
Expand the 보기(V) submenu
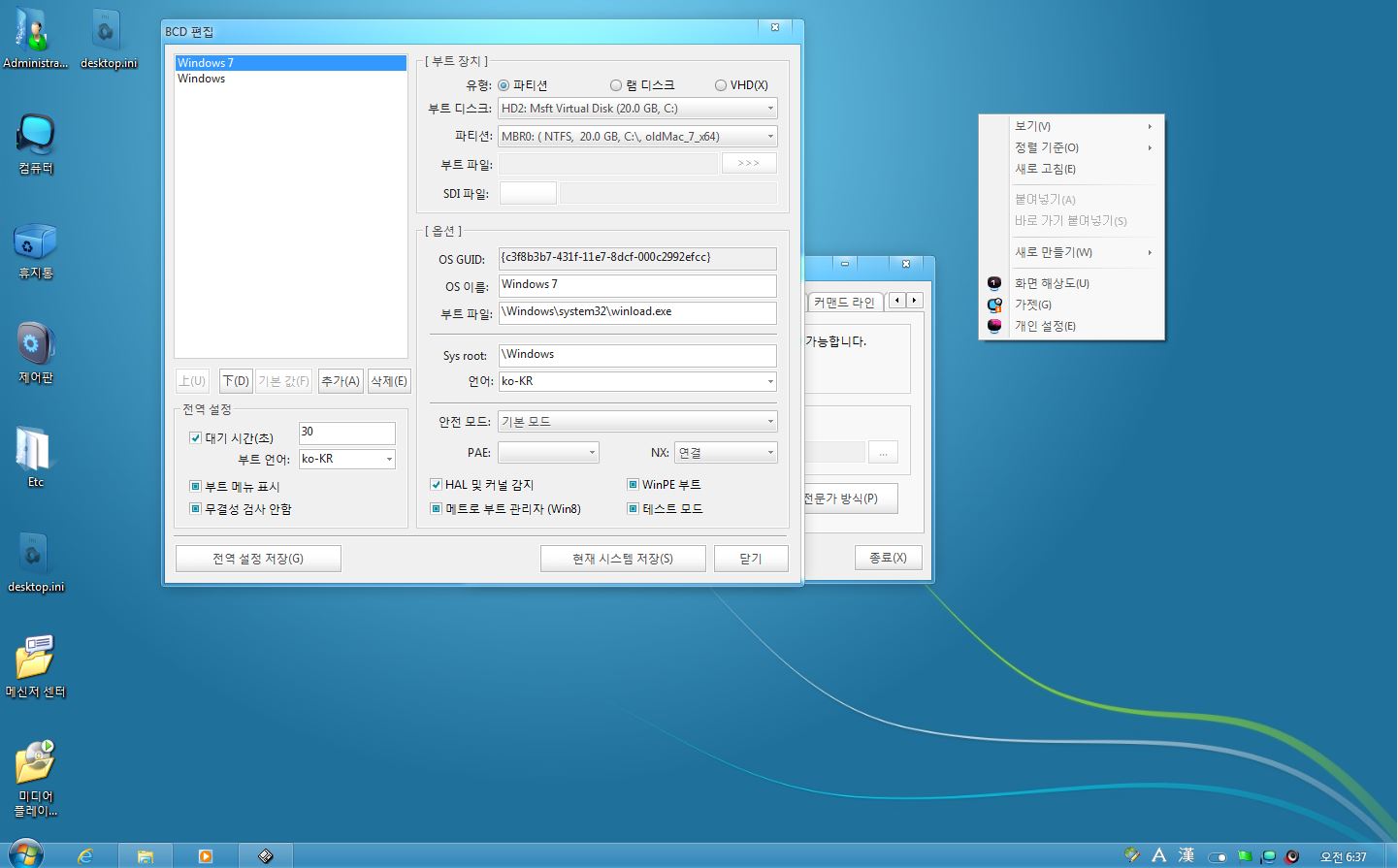point(1071,126)
